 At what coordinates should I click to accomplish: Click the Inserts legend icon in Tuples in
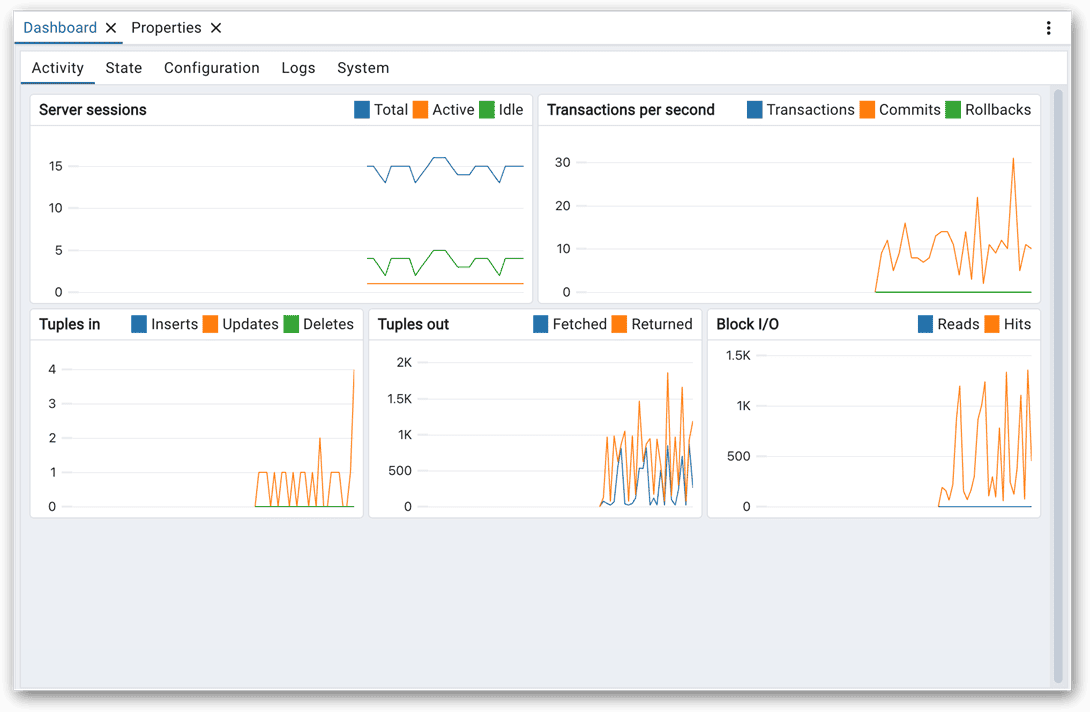click(x=137, y=323)
